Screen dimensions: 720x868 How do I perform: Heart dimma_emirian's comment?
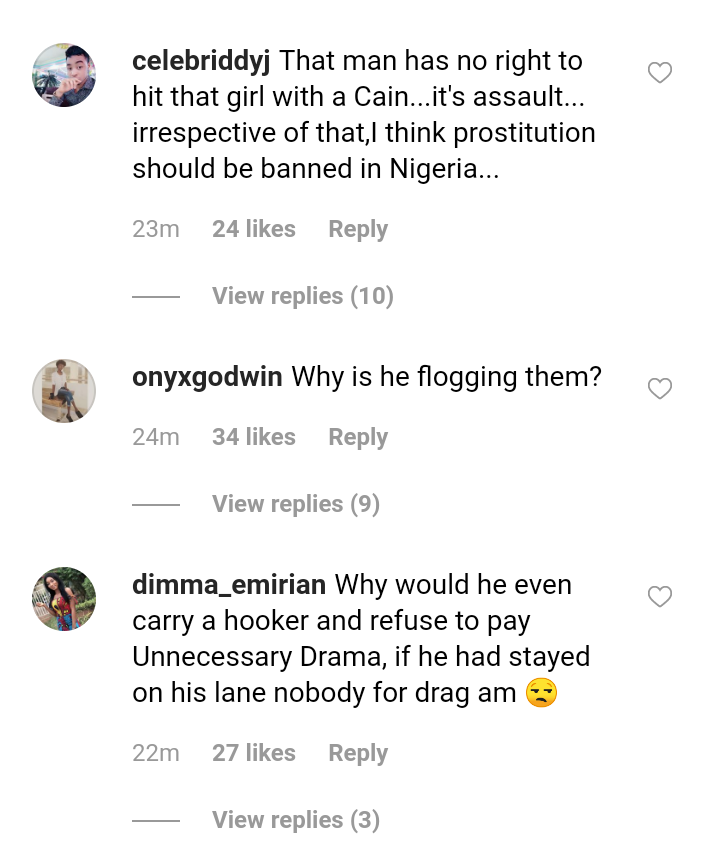click(x=659, y=597)
